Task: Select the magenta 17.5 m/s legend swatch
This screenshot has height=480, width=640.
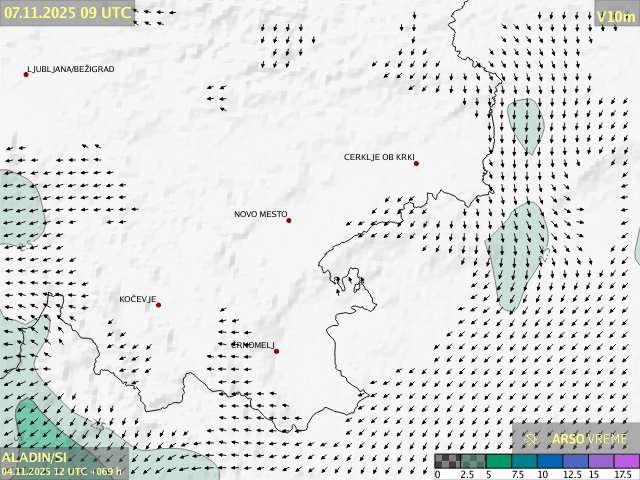Action: (626, 461)
